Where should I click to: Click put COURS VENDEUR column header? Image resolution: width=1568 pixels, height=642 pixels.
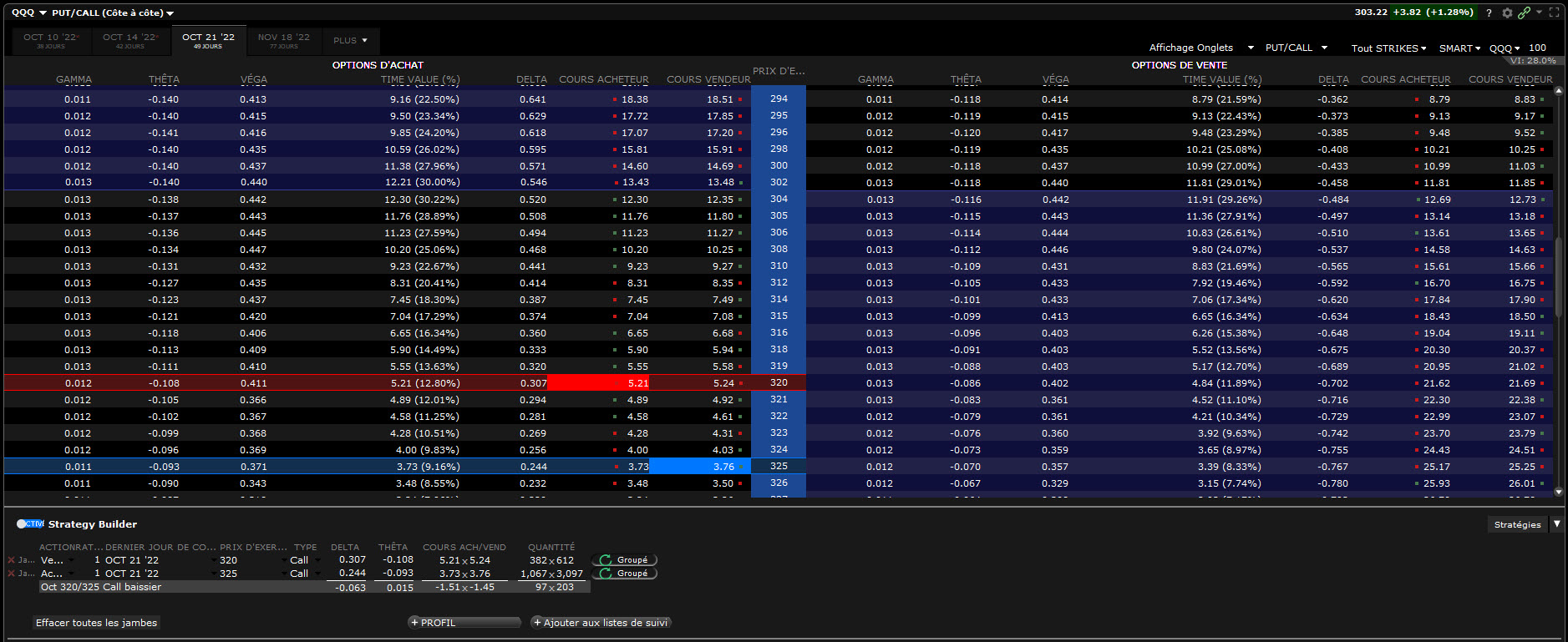1510,79
